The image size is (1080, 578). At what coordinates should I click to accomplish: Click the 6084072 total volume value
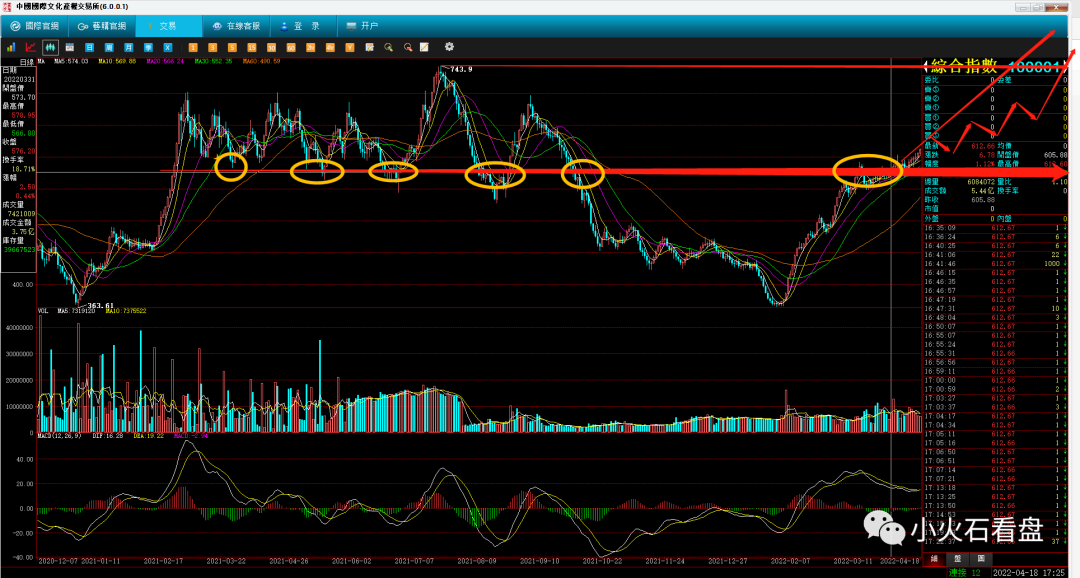point(982,182)
